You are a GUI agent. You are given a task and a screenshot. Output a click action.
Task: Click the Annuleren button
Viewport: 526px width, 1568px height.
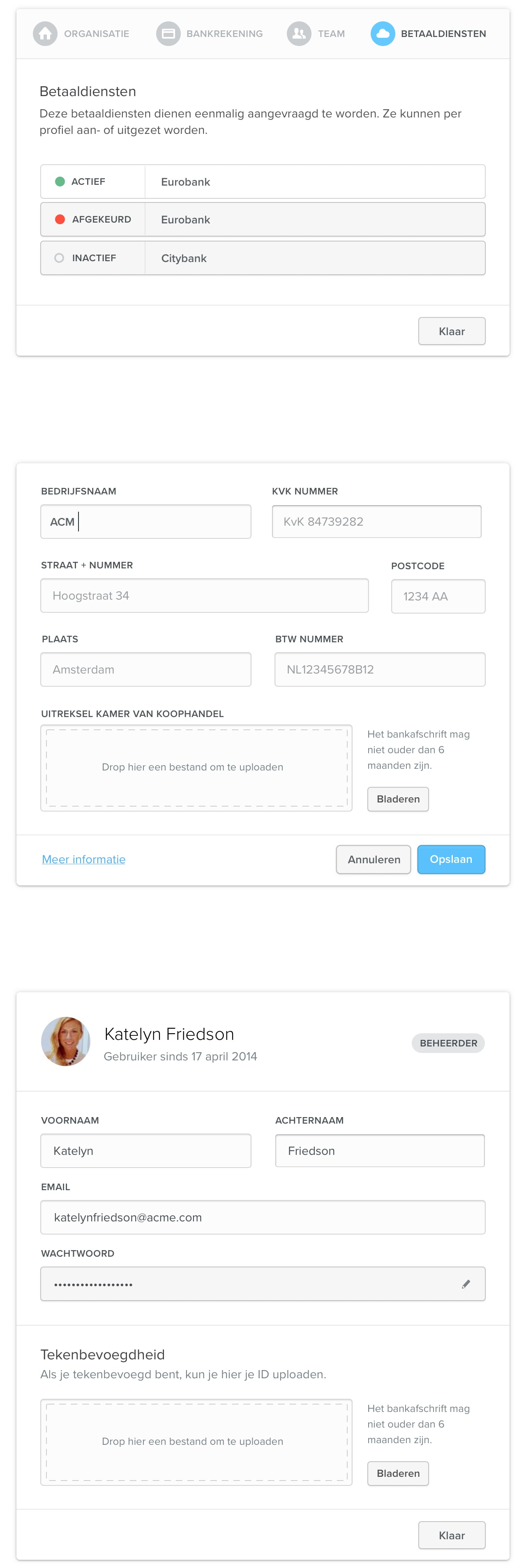pyautogui.click(x=373, y=860)
